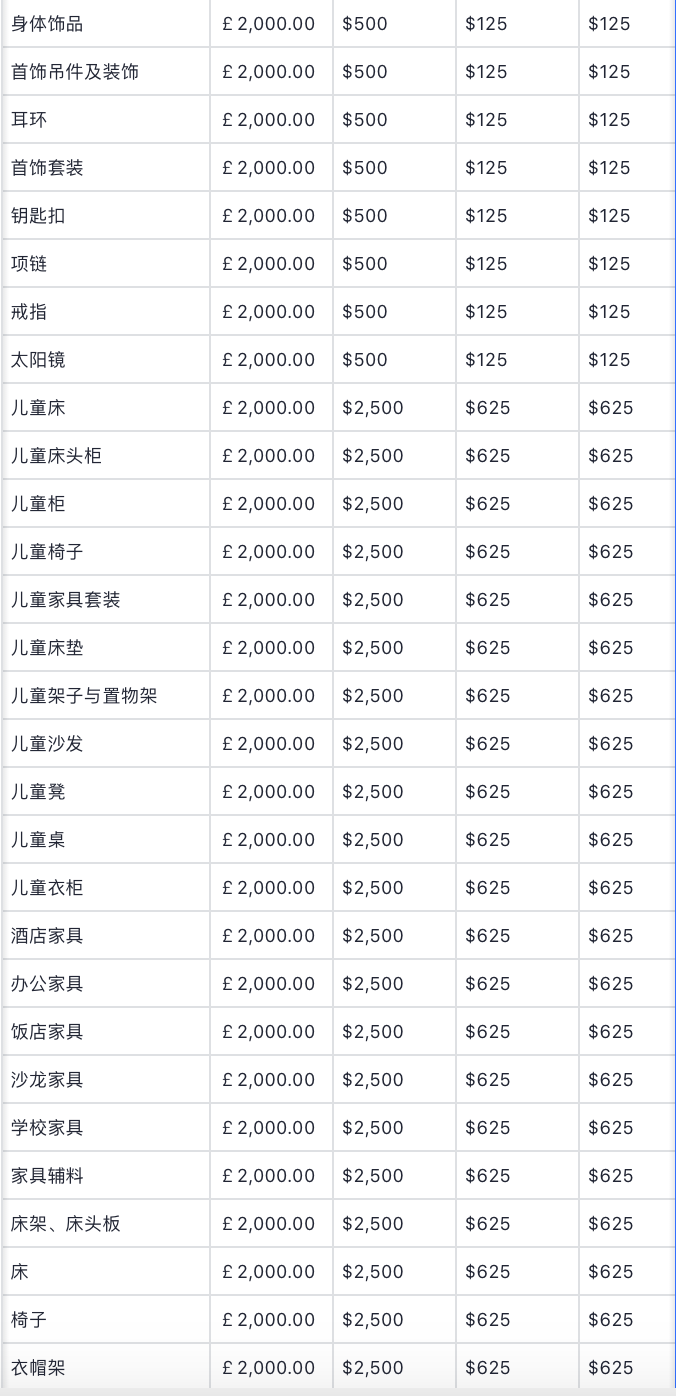
Task: Select the 儿童衣柜 row label
Action: (x=47, y=888)
